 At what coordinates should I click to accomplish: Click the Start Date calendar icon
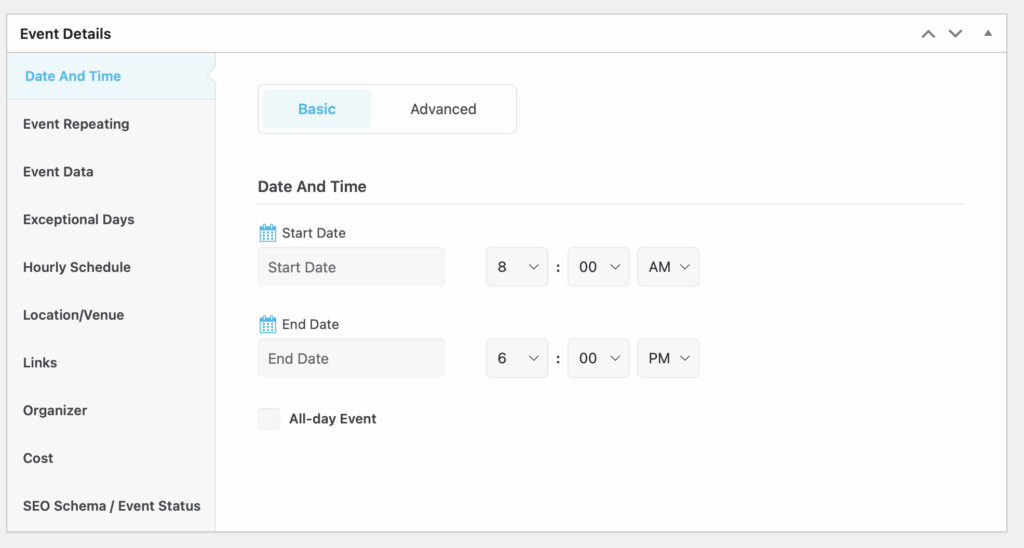[267, 233]
